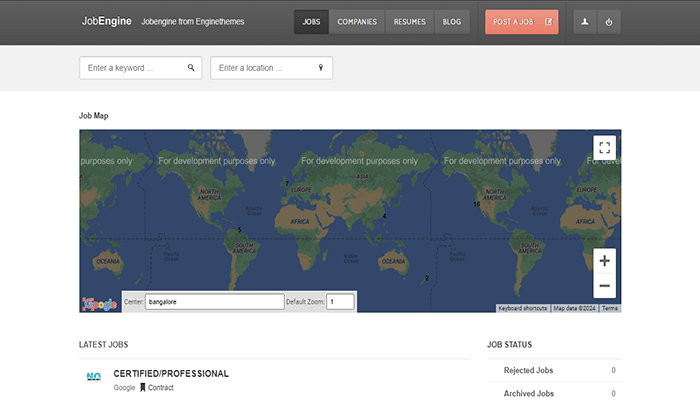Open Keyboard shortcuts on the map
Image resolution: width=700 pixels, height=400 pixels.
(523, 308)
